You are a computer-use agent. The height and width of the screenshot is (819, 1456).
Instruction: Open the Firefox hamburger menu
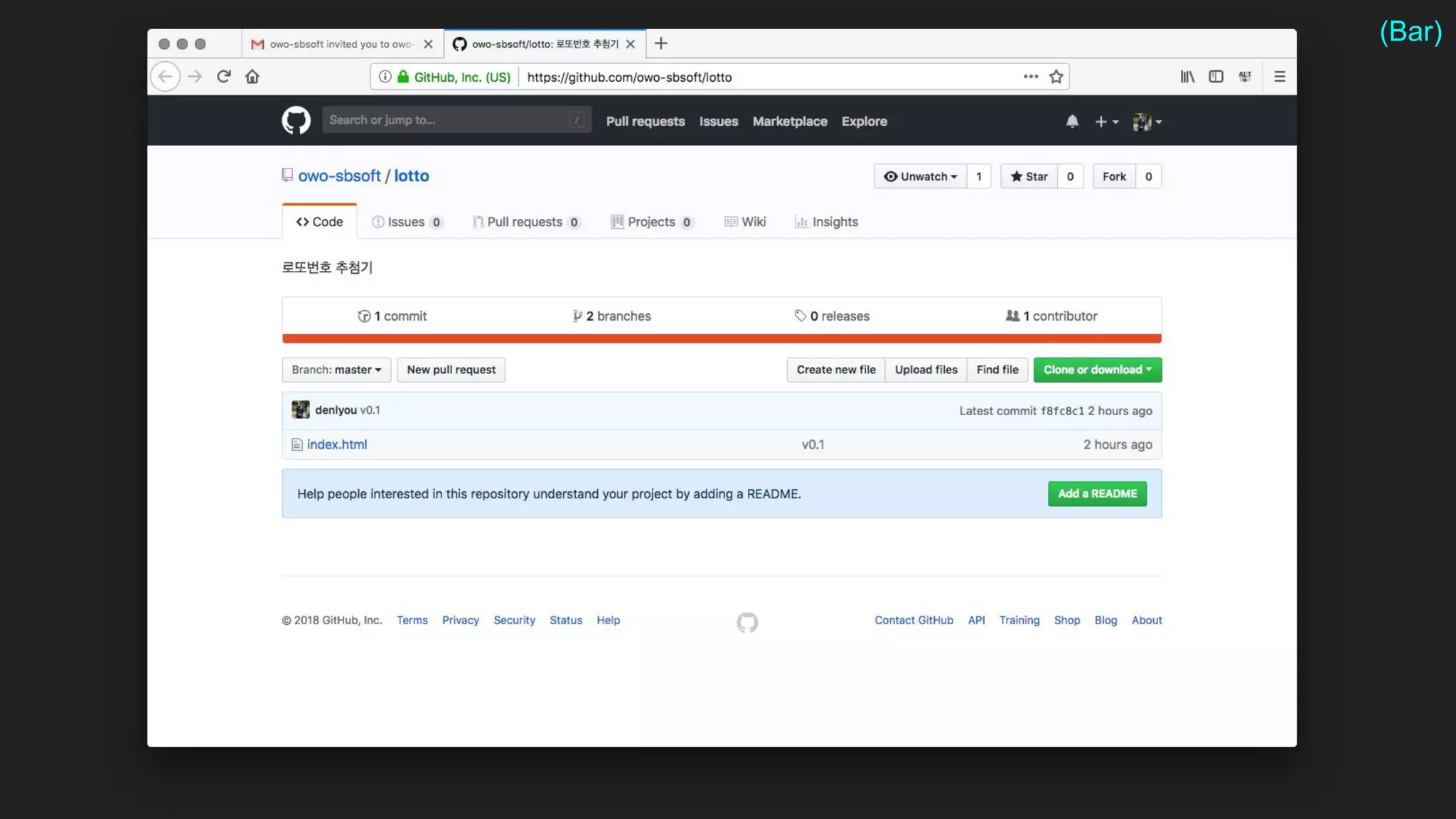[1280, 77]
